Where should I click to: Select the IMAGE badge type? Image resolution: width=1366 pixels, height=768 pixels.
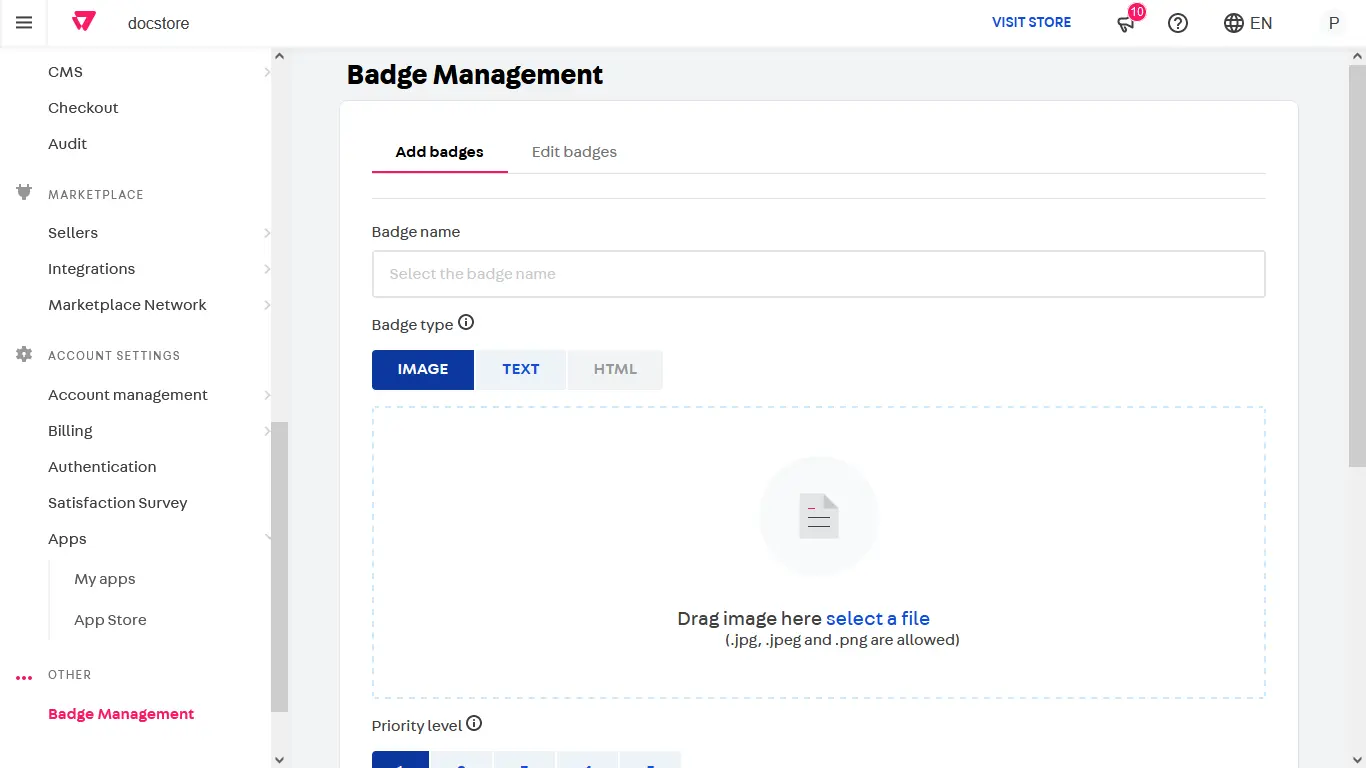click(x=423, y=369)
